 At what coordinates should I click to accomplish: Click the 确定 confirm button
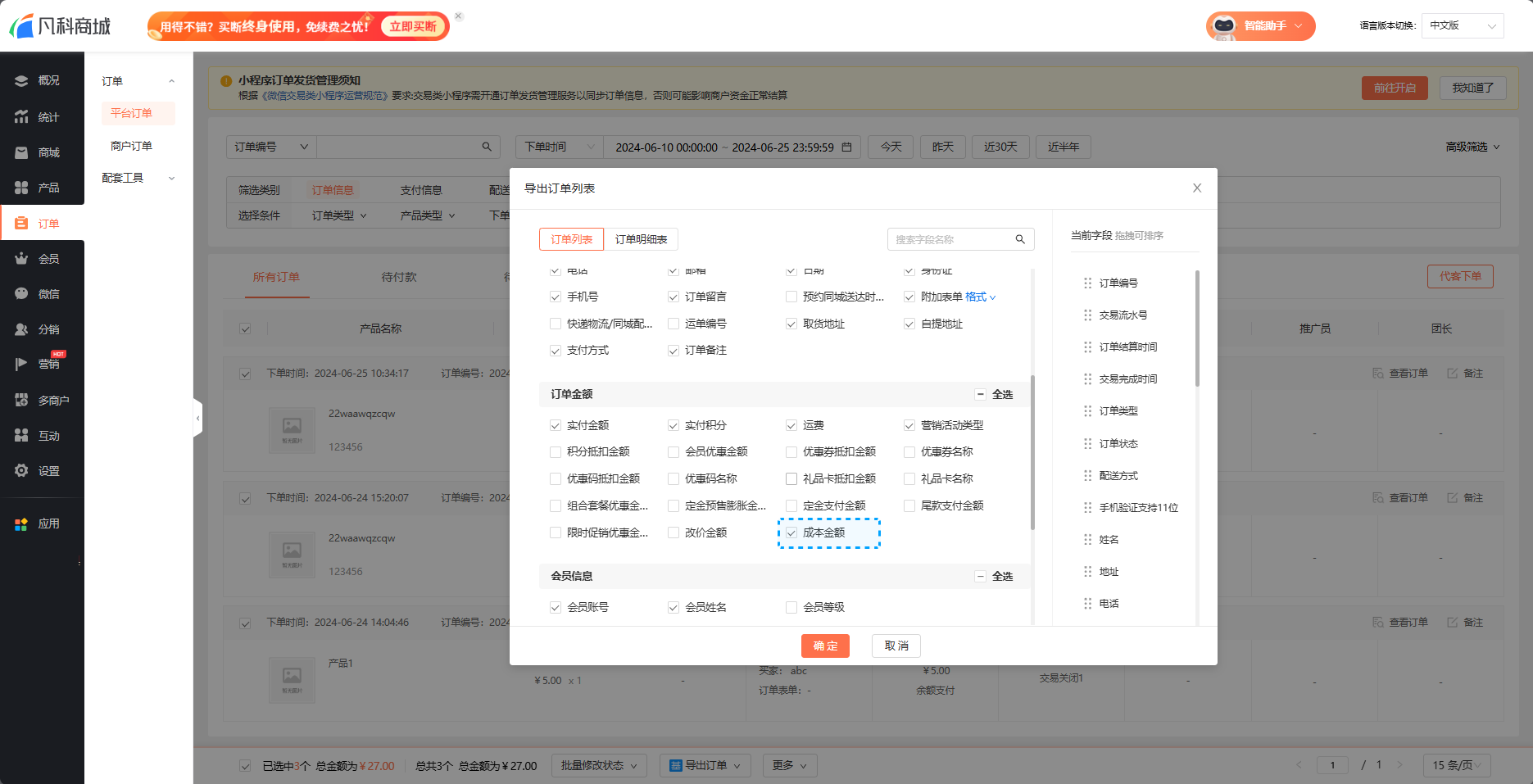[x=825, y=646]
